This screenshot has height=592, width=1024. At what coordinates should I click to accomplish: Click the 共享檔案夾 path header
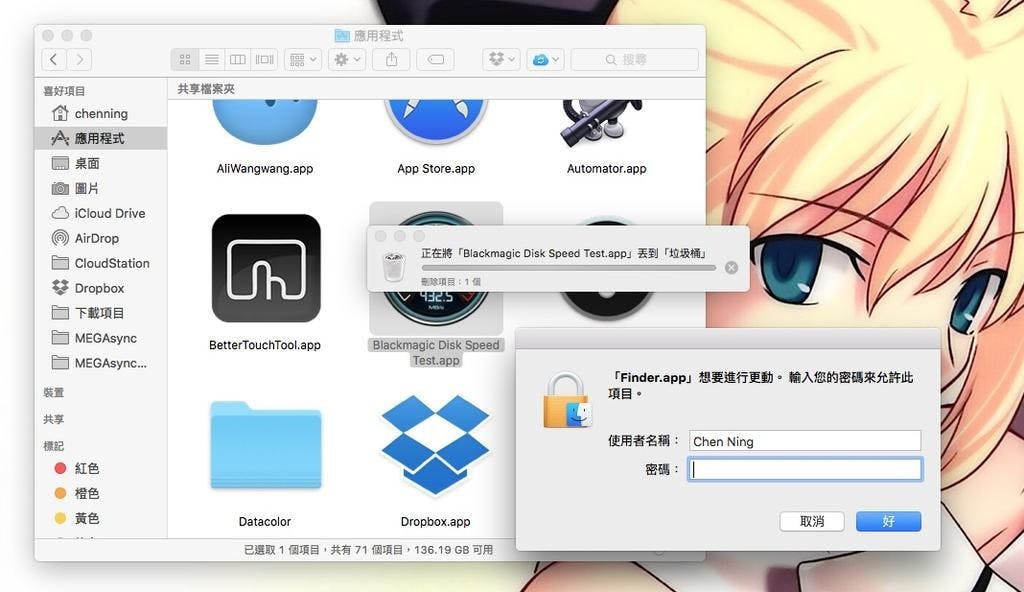pyautogui.click(x=206, y=89)
